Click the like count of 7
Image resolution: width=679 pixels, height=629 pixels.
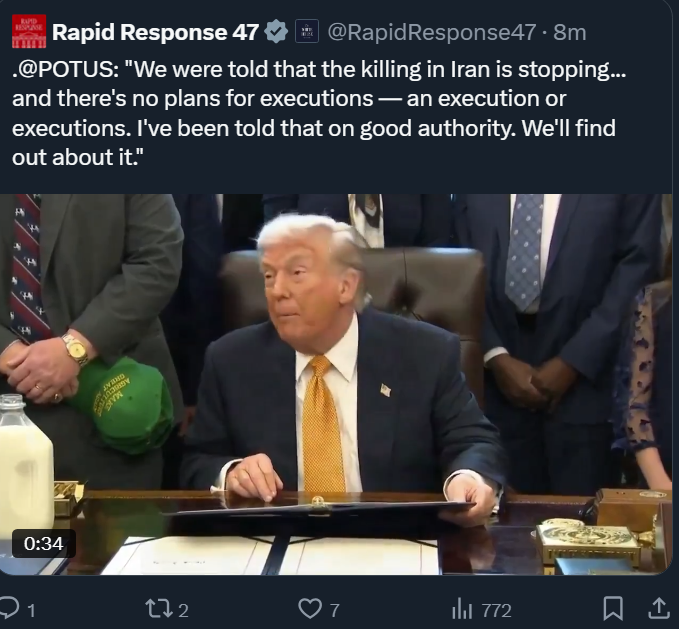[334, 610]
